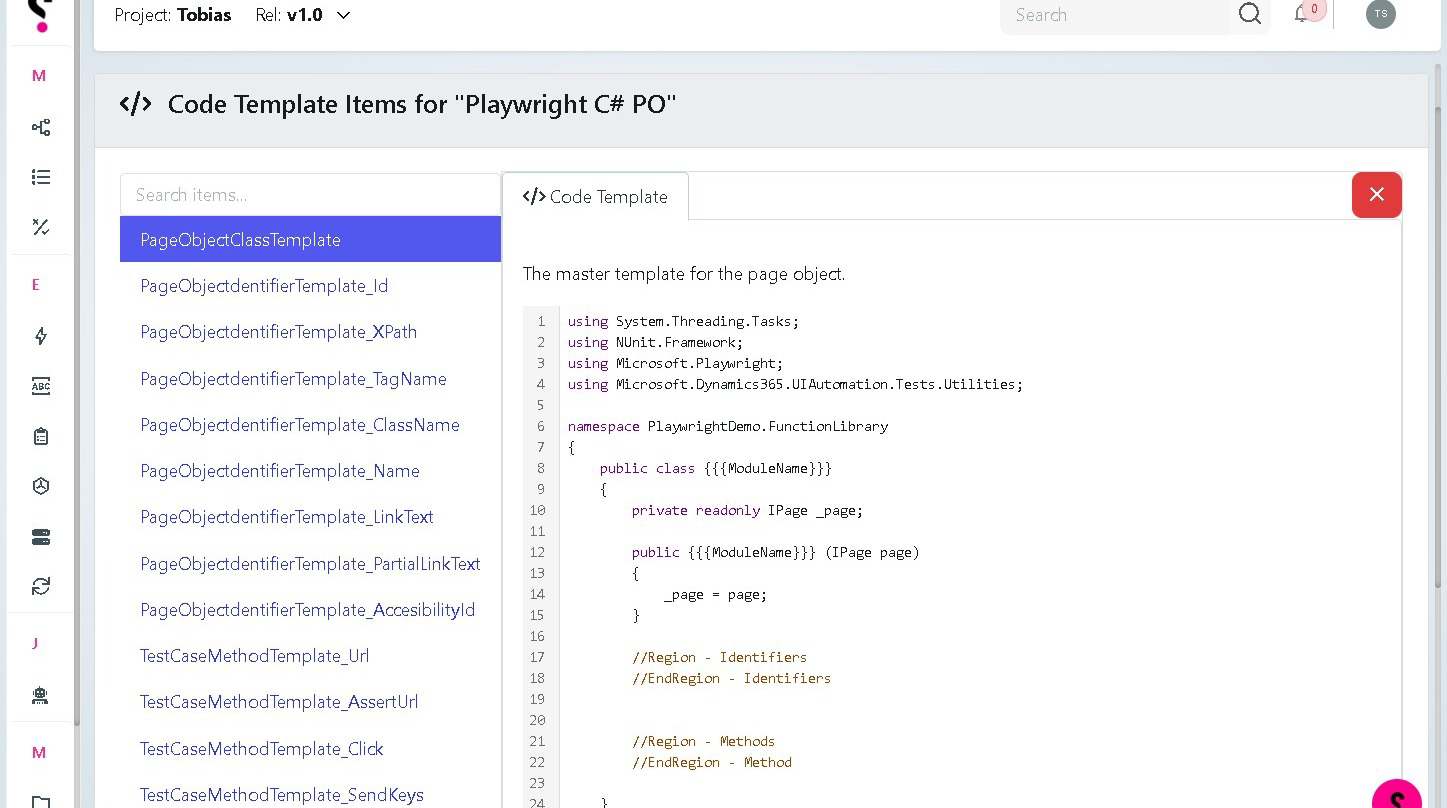
Task: Click the search magnifier icon
Action: [1250, 14]
